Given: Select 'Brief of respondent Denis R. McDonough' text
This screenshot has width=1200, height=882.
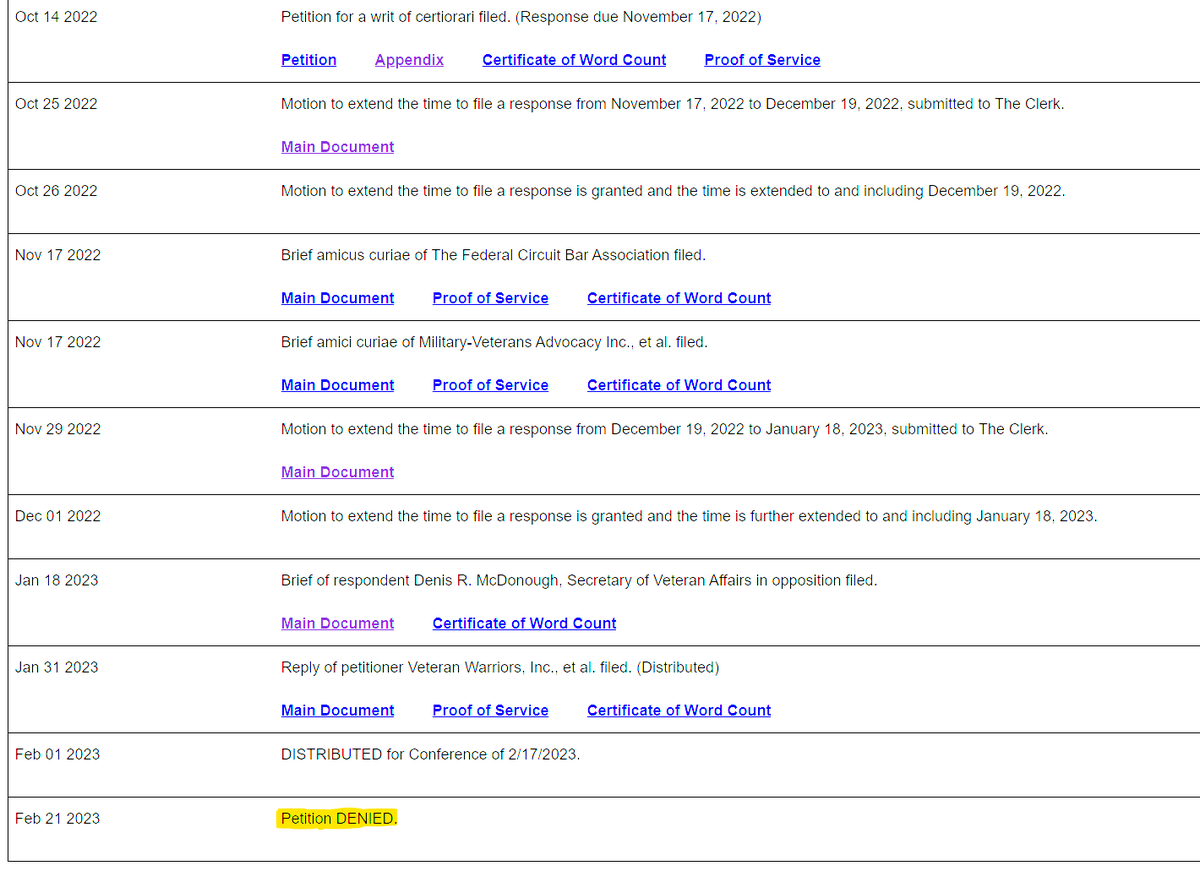Looking at the screenshot, I should tap(579, 580).
